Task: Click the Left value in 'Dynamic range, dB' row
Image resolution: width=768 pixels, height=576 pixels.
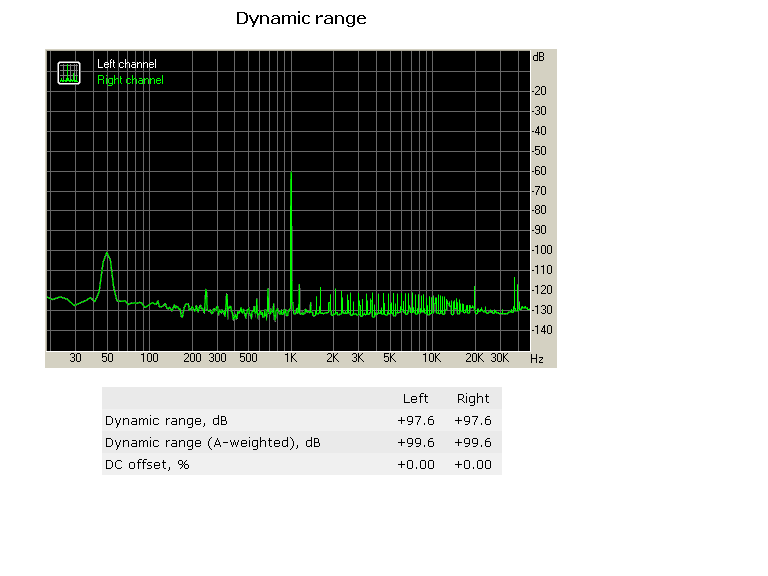Action: tap(415, 421)
